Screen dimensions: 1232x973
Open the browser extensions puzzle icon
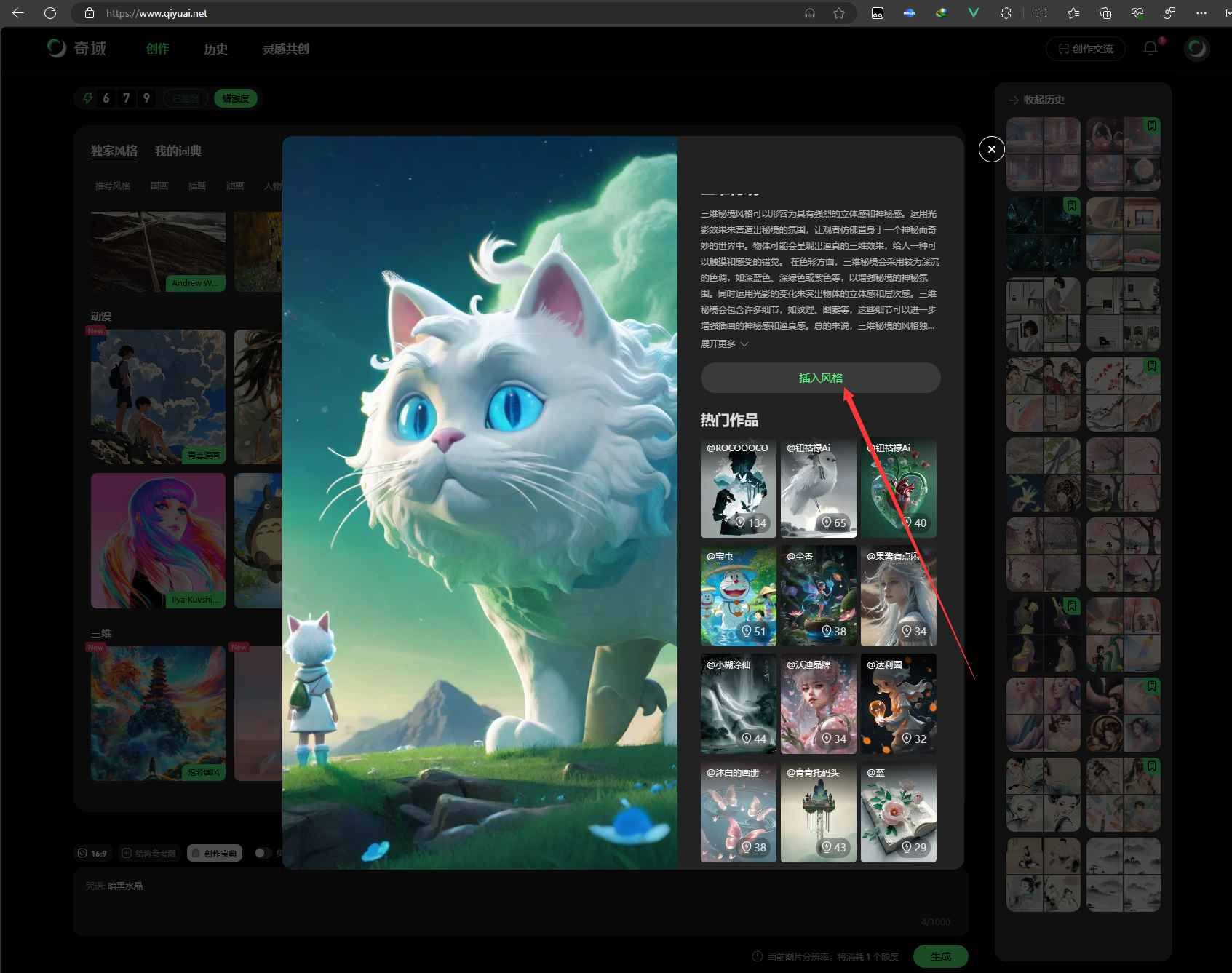click(1006, 13)
